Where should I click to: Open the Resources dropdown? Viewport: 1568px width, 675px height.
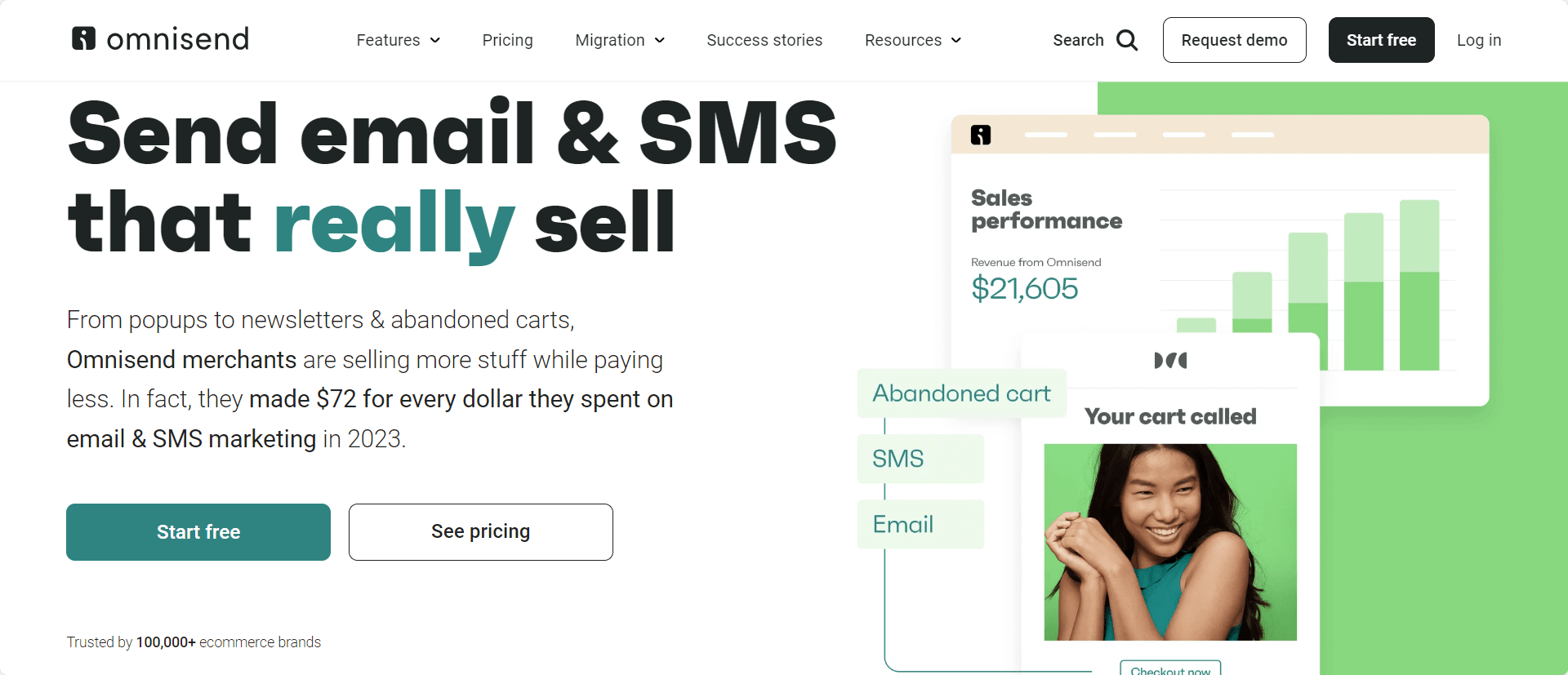click(x=912, y=40)
